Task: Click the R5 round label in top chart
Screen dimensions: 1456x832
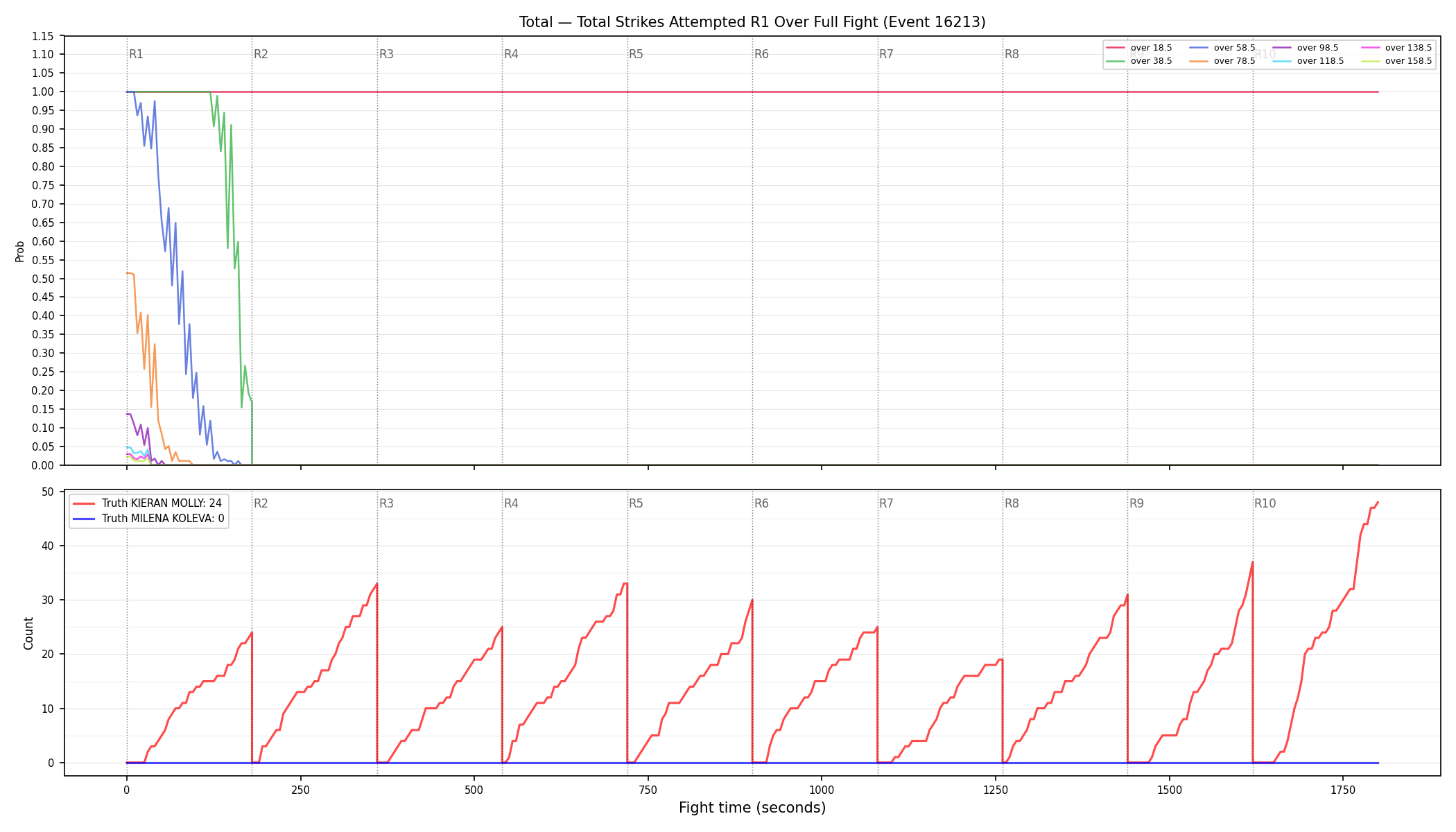Action: click(x=636, y=54)
